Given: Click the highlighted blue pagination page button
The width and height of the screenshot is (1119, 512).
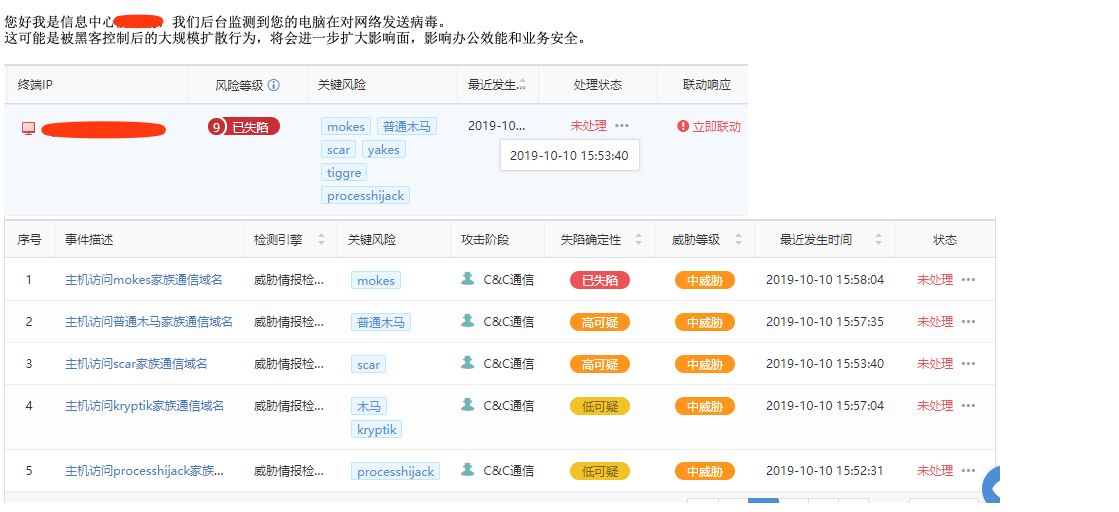Looking at the screenshot, I should (x=763, y=504).
